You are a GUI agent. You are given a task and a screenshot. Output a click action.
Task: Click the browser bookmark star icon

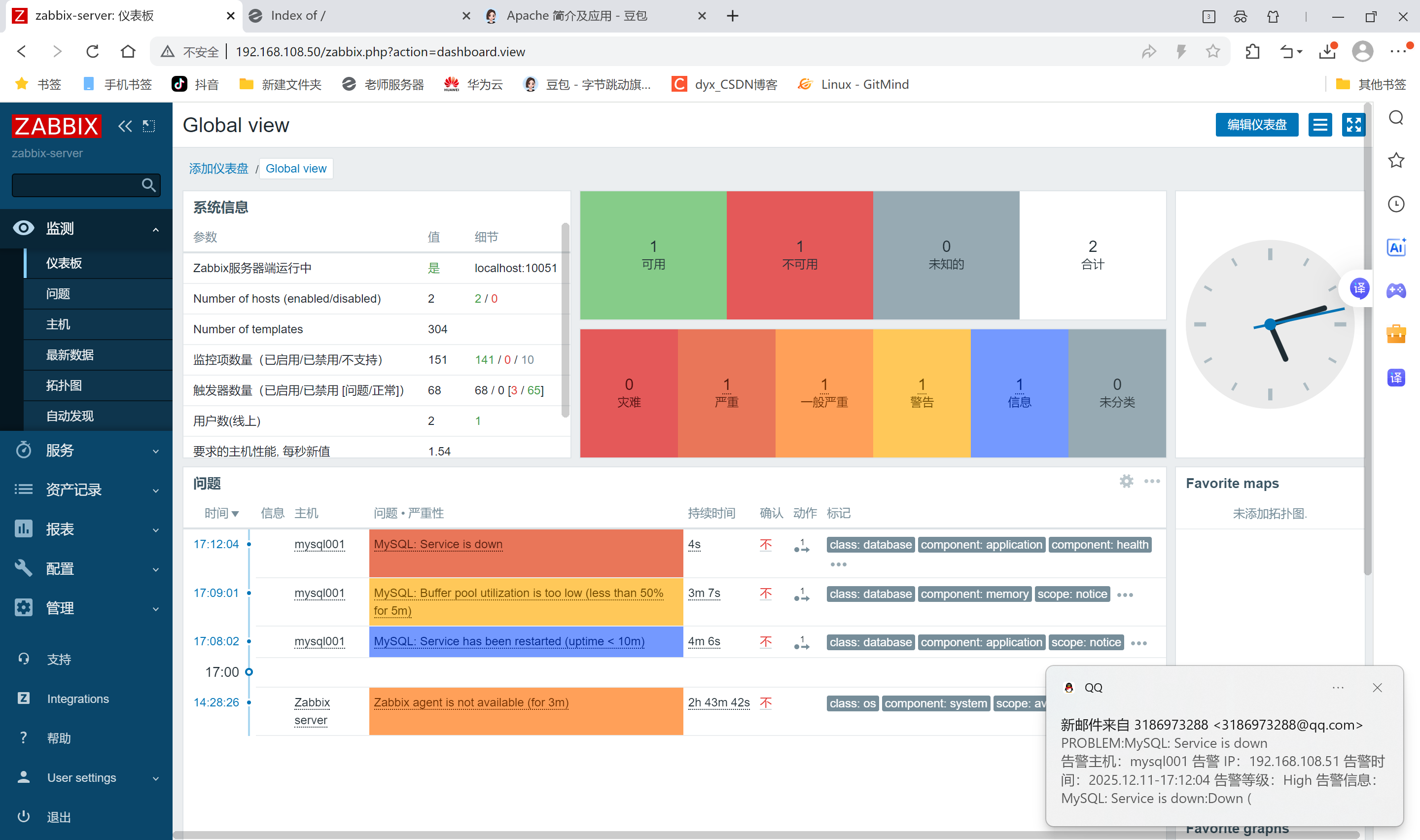pos(1213,51)
